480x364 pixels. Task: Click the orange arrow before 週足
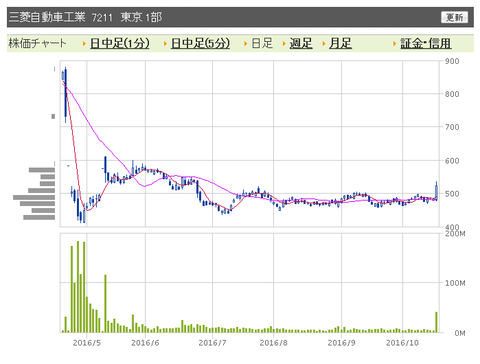point(284,44)
